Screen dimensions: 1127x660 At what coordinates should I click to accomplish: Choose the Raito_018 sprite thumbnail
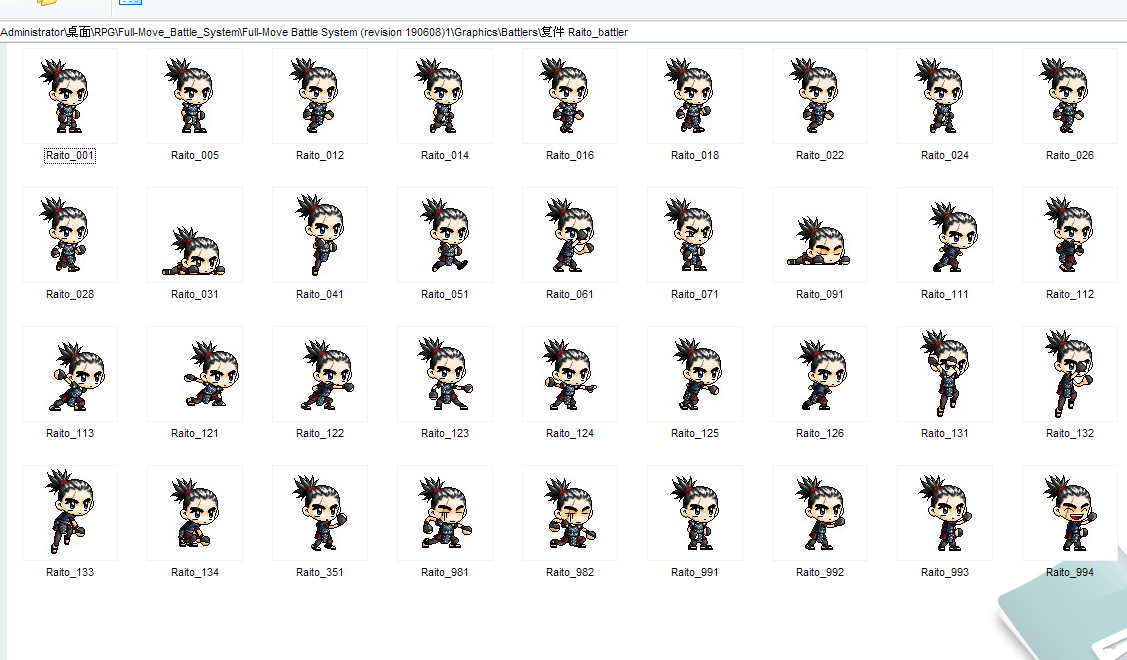pos(695,96)
